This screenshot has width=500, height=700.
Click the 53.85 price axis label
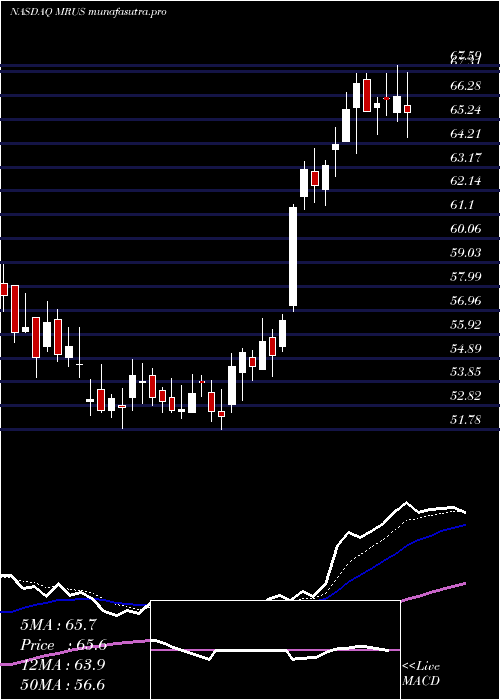pos(466,372)
